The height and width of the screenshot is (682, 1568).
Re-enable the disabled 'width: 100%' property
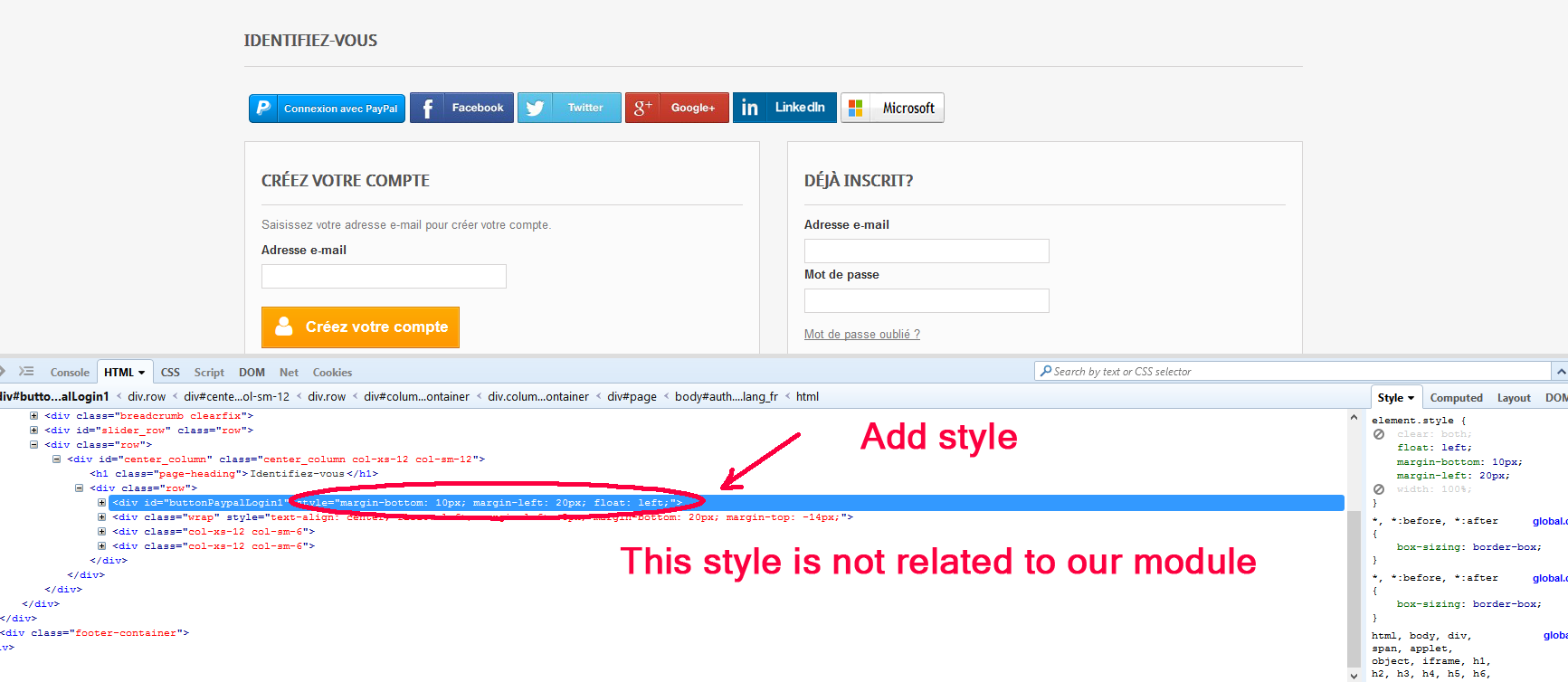(x=1379, y=489)
